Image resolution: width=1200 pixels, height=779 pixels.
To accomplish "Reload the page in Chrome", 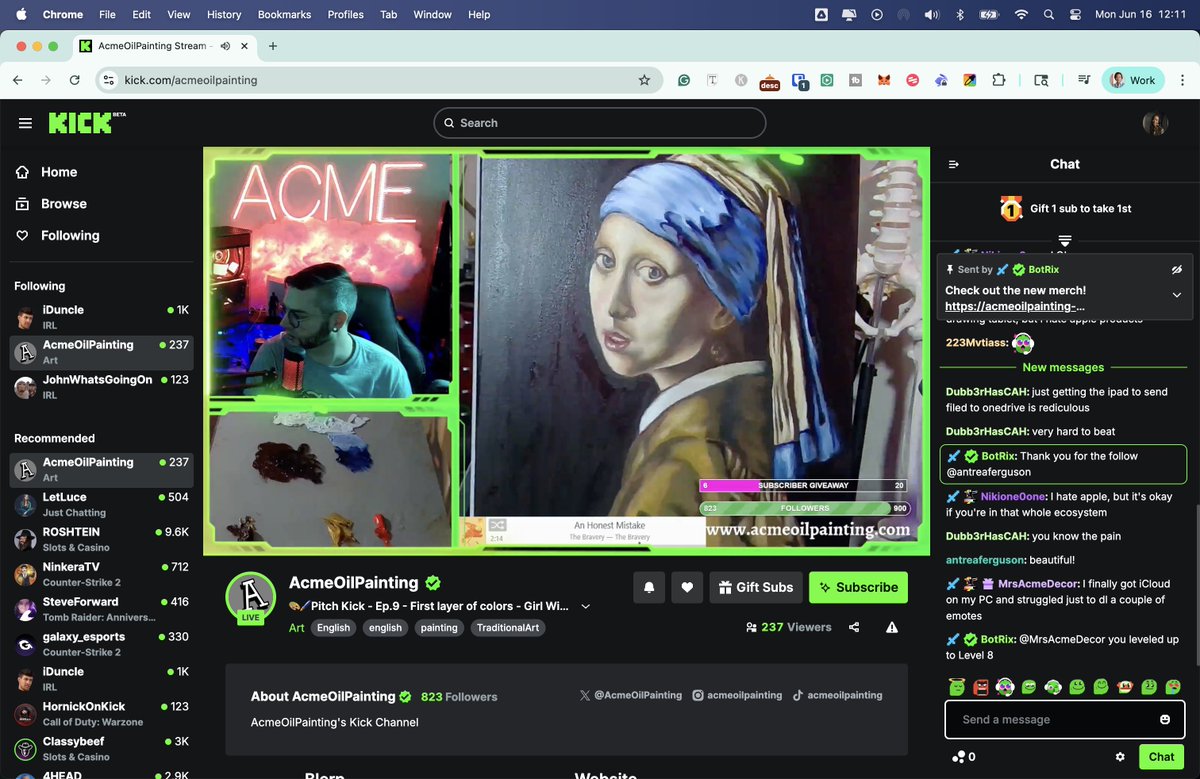I will point(75,80).
